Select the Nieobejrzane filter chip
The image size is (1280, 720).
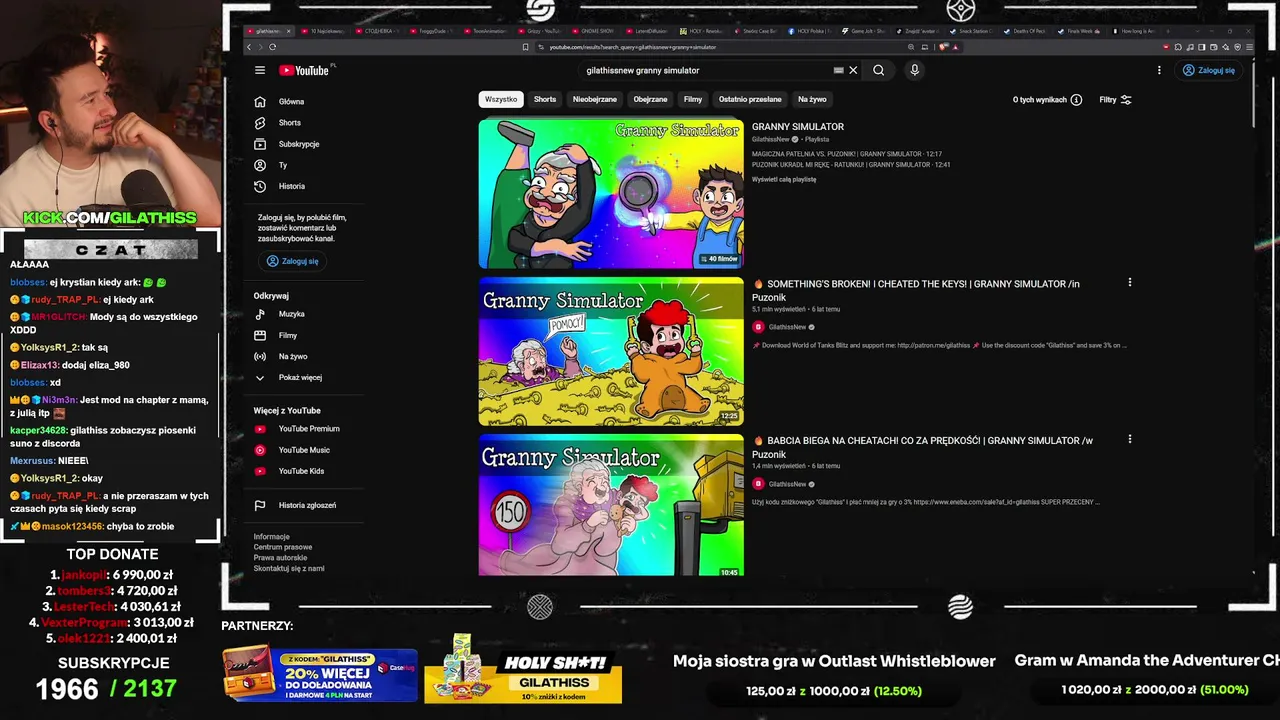point(595,100)
